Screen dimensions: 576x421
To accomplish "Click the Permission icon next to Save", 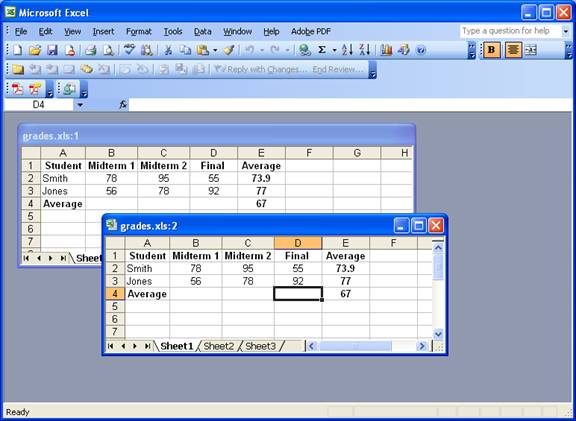I will [x=70, y=50].
